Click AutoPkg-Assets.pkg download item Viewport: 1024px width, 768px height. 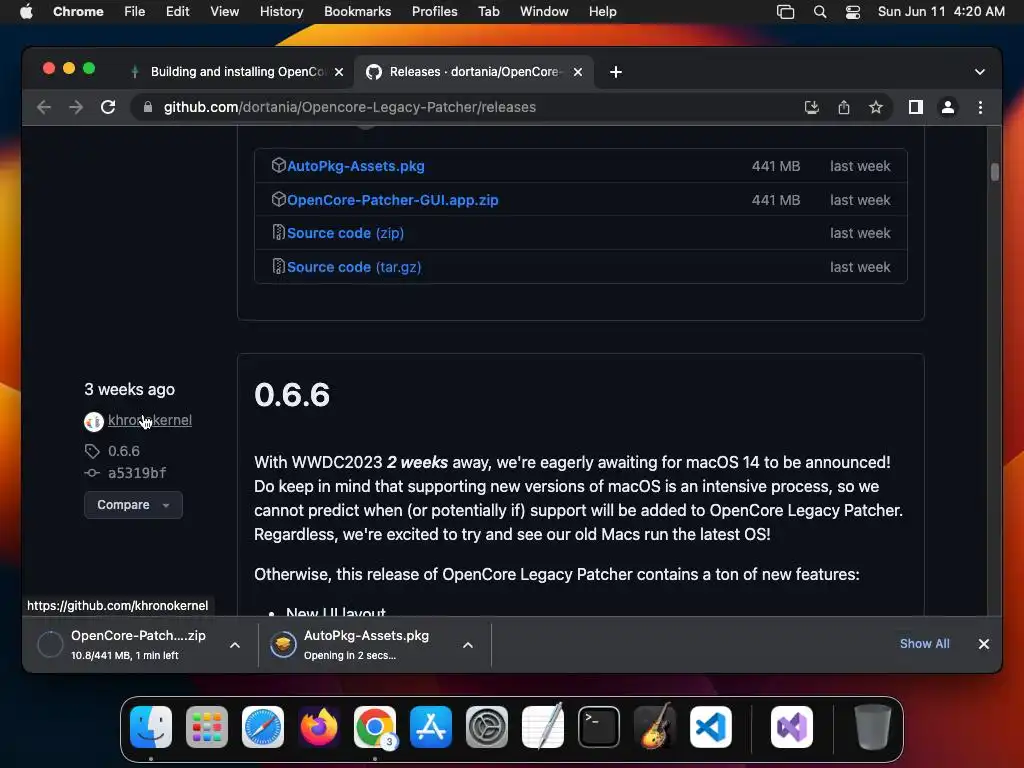(366, 645)
